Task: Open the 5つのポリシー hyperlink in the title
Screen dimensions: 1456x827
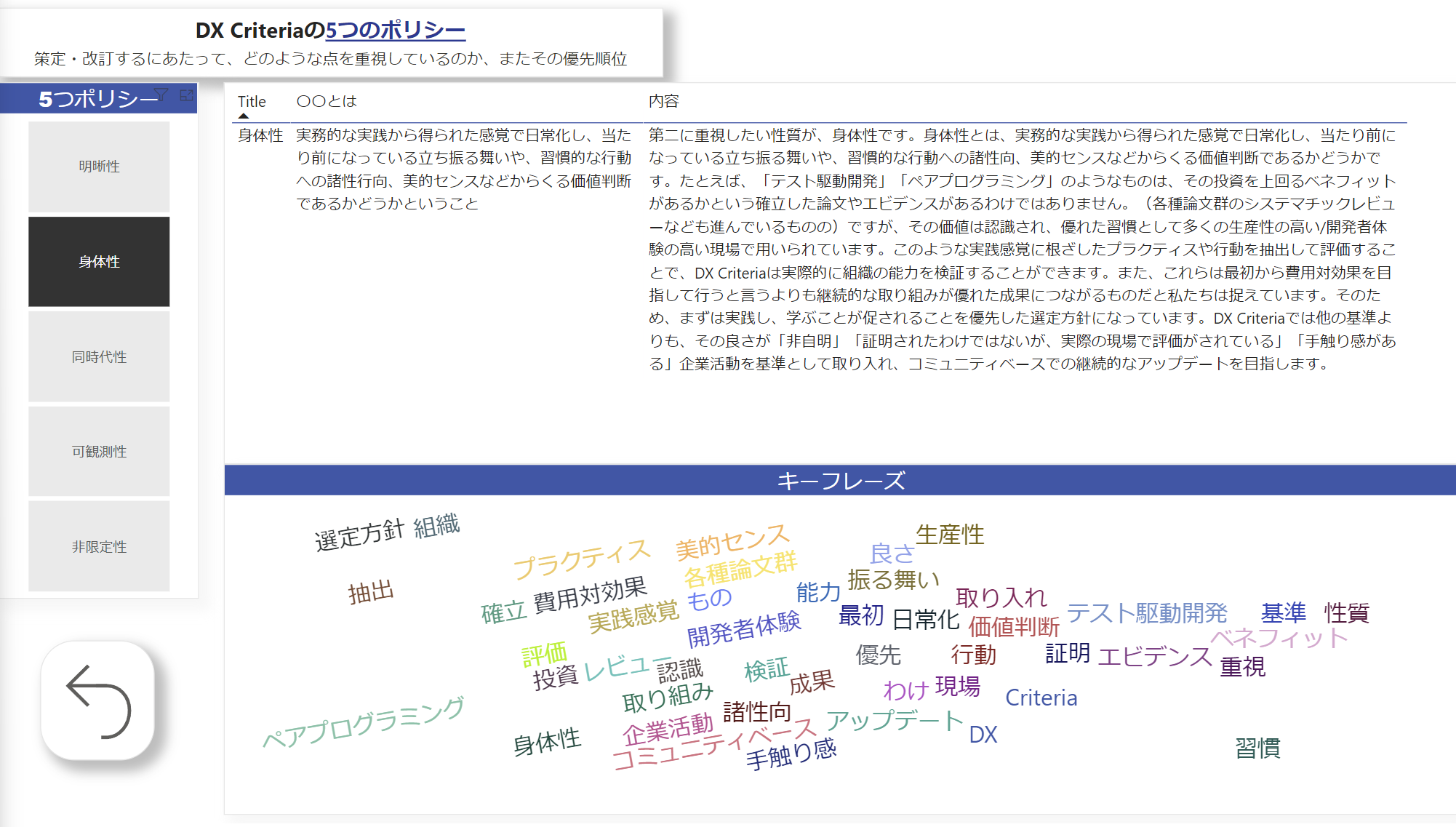Action: [395, 30]
